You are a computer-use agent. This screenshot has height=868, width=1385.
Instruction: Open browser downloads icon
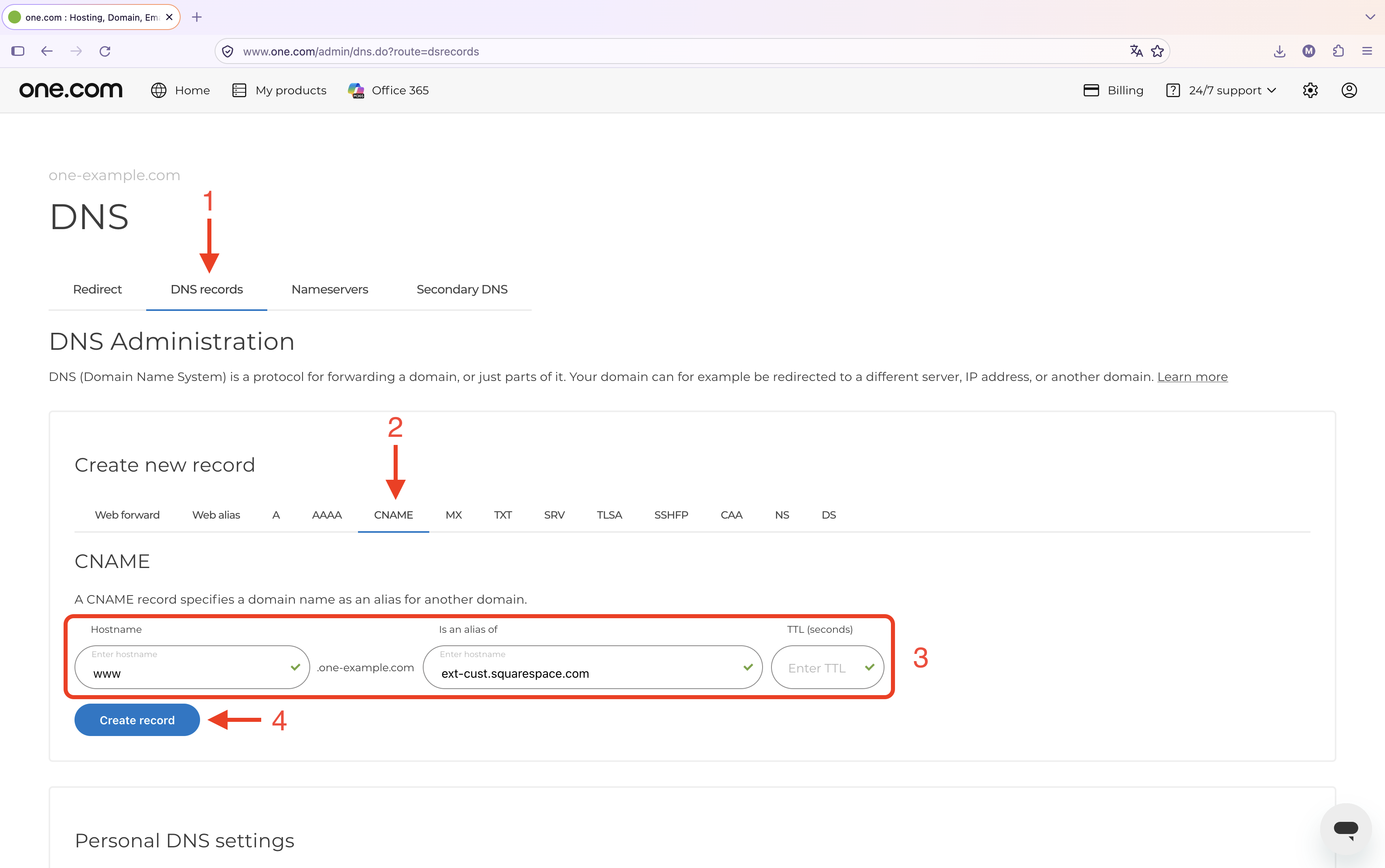(x=1279, y=51)
